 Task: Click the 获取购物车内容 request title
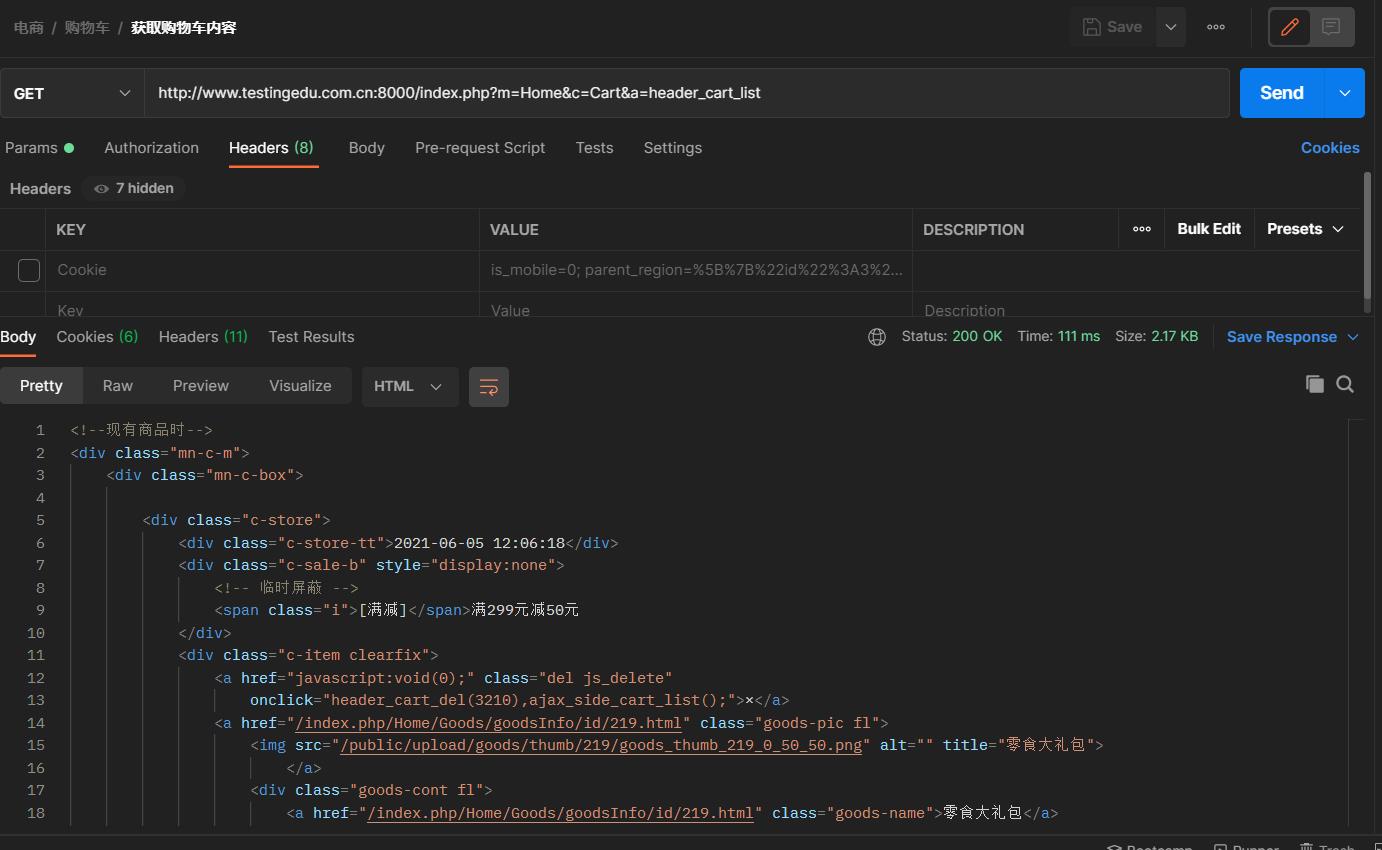pyautogui.click(x=184, y=28)
